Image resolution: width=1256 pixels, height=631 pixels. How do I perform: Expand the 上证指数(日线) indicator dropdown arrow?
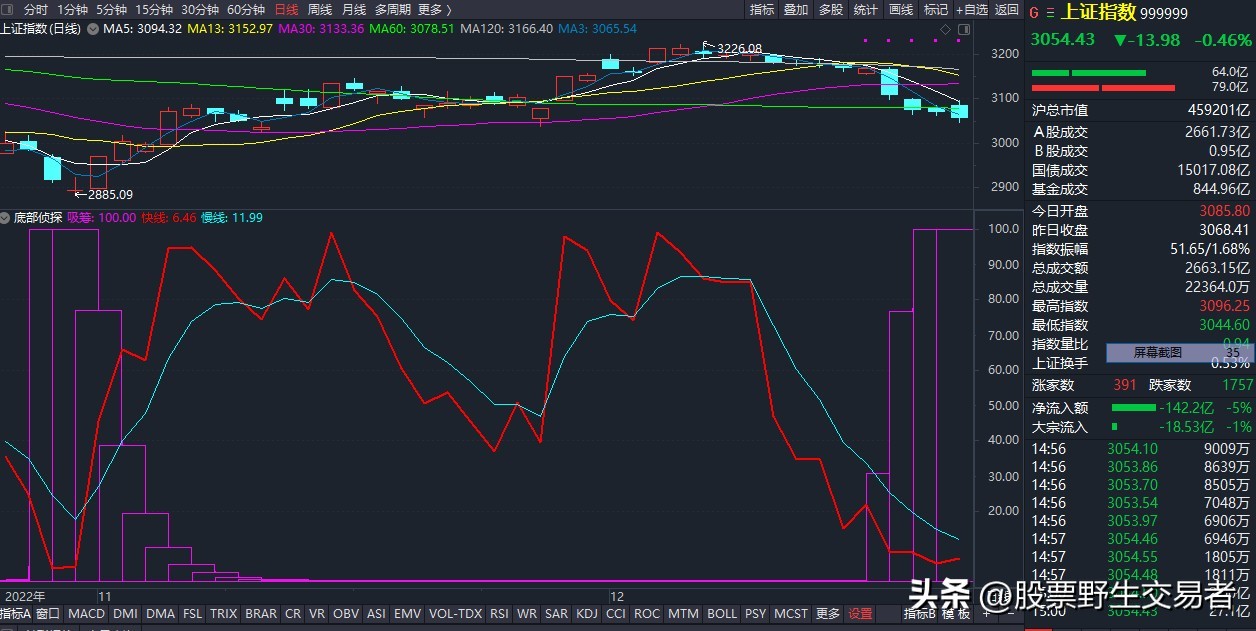[93, 29]
